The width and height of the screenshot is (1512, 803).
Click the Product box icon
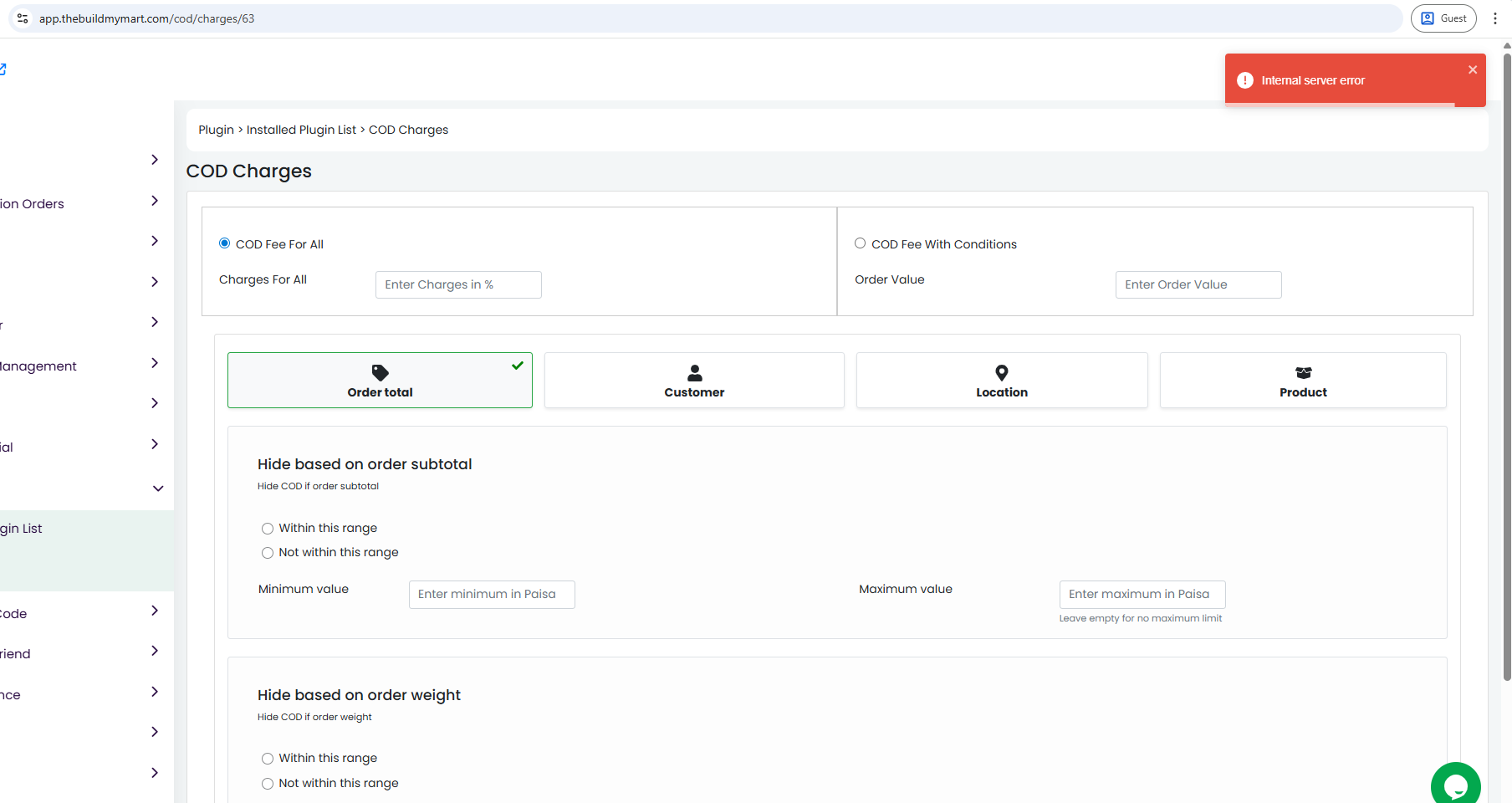tap(1303, 372)
